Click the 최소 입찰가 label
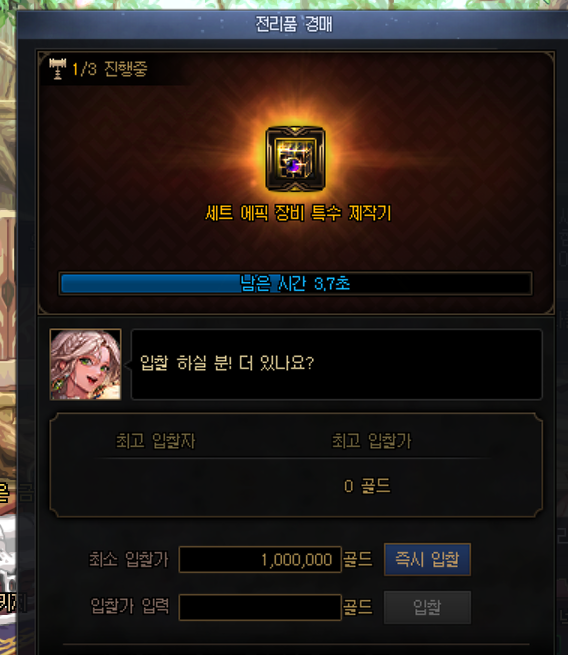 129,559
